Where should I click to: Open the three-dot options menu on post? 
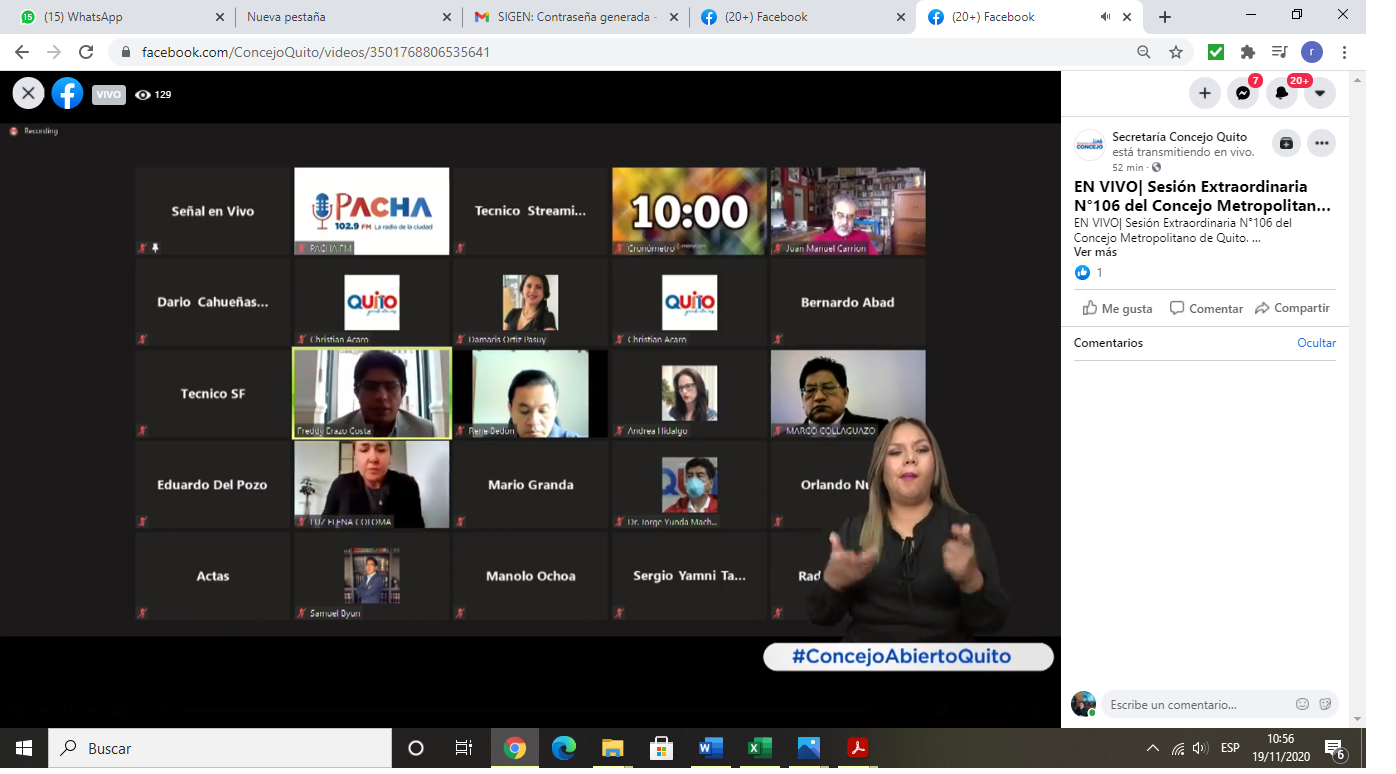click(x=1322, y=143)
